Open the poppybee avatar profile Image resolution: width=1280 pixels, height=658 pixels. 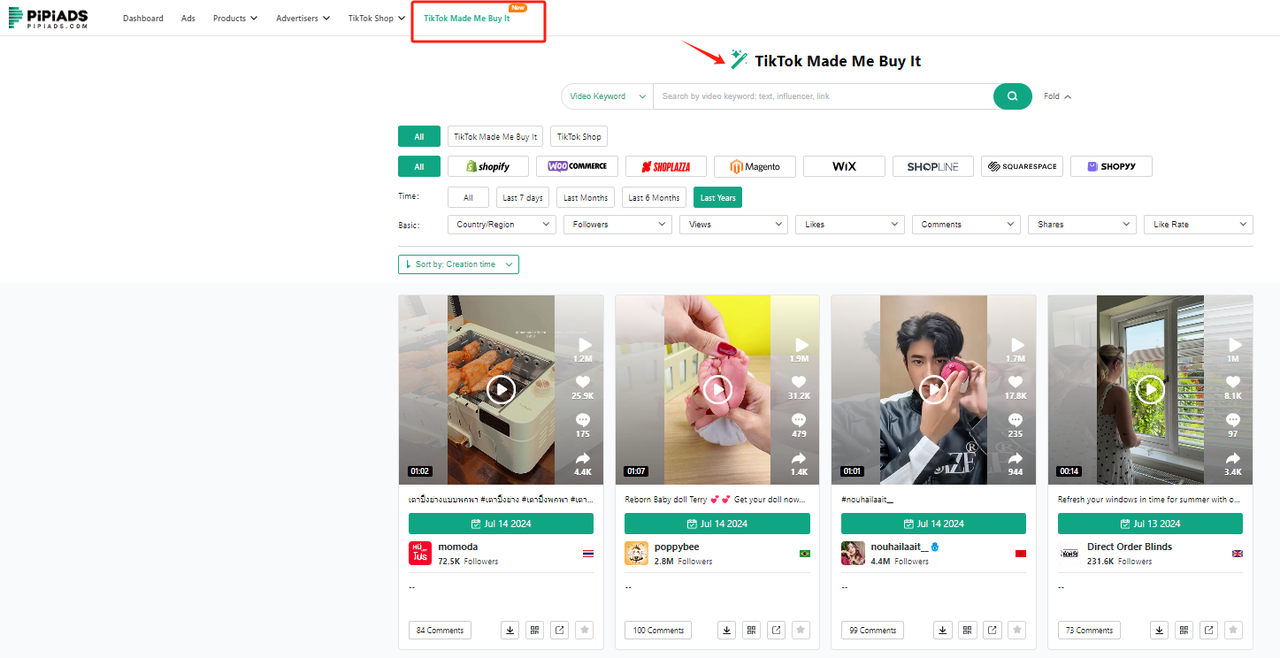[636, 553]
